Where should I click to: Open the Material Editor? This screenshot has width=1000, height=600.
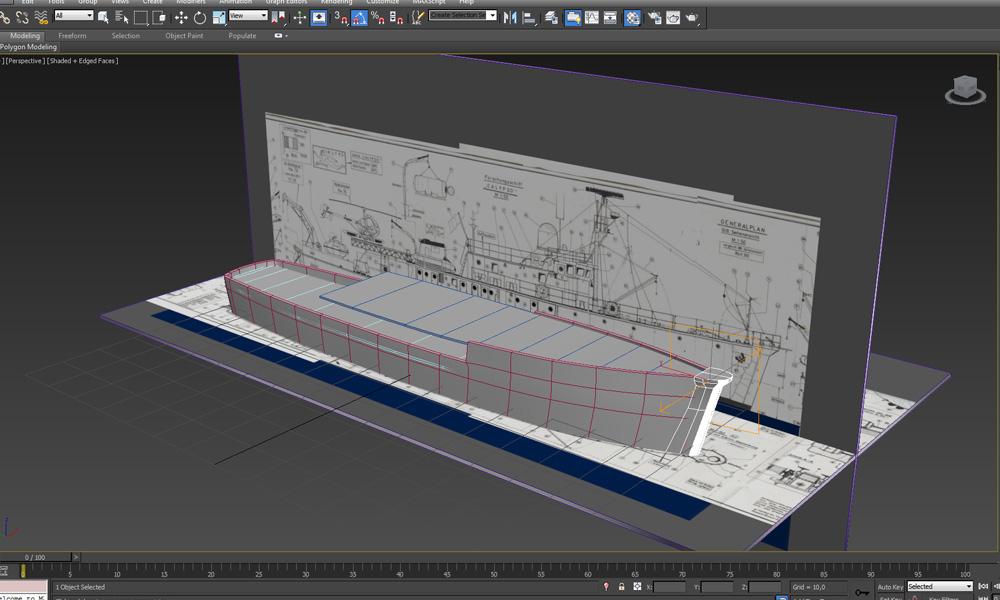[634, 16]
